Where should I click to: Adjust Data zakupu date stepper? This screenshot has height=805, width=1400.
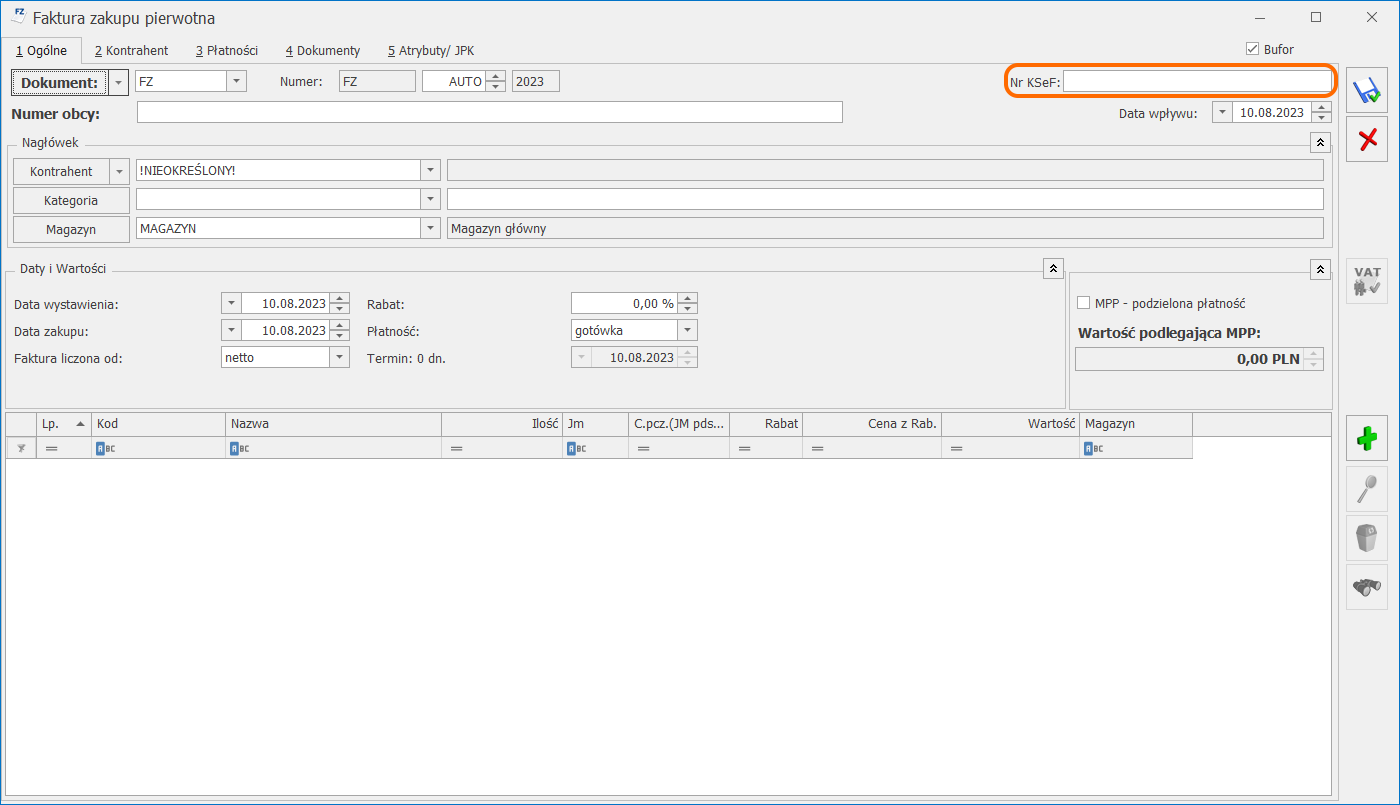tap(340, 330)
